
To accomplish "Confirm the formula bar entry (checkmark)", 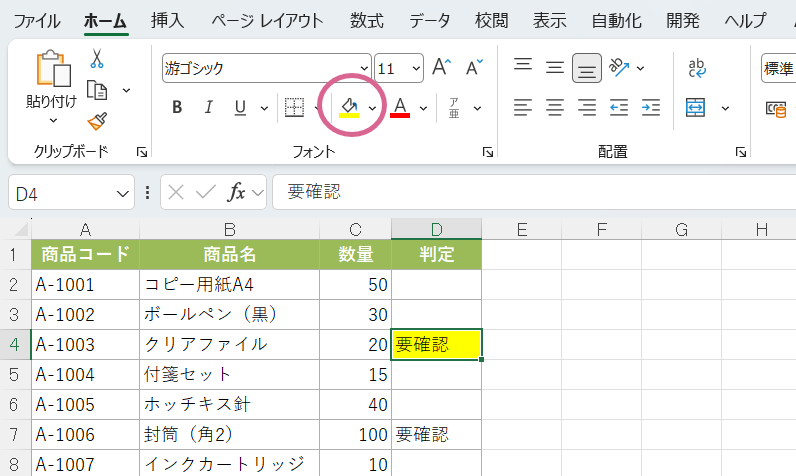I will (206, 192).
